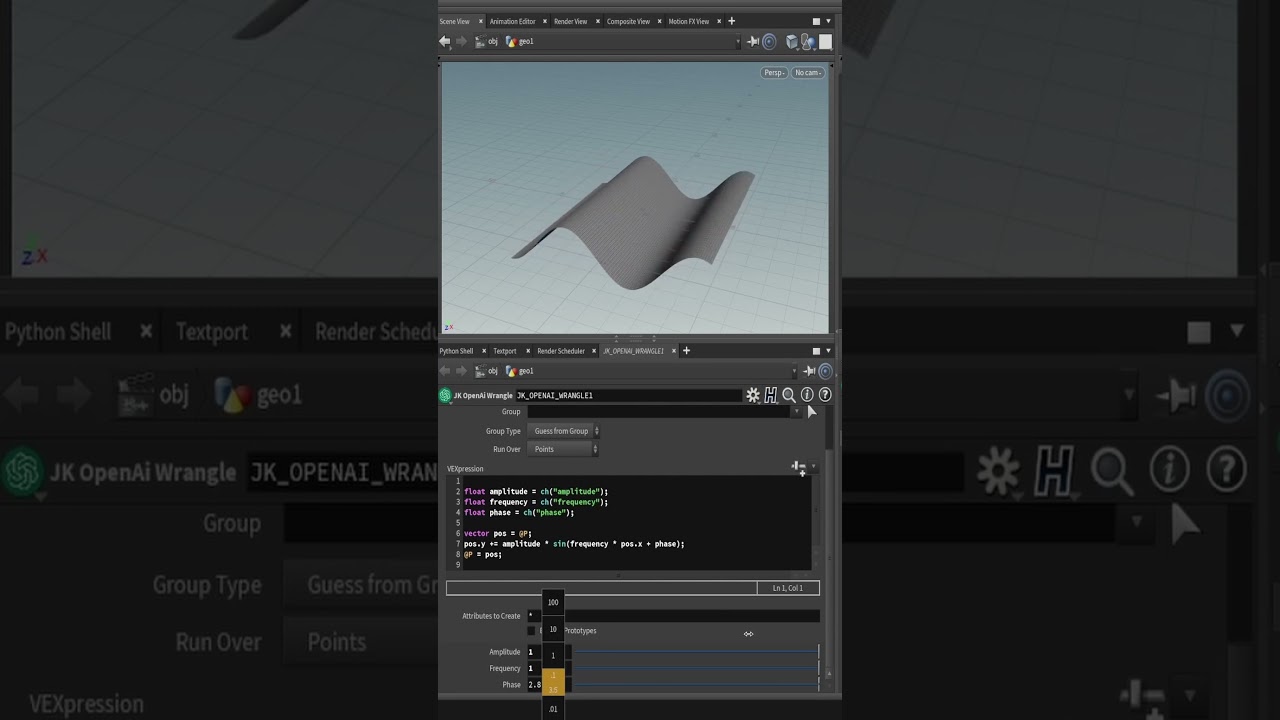Image resolution: width=1280 pixels, height=720 pixels.
Task: Click the JK OpenAi Wrangle node icon
Action: (x=446, y=395)
